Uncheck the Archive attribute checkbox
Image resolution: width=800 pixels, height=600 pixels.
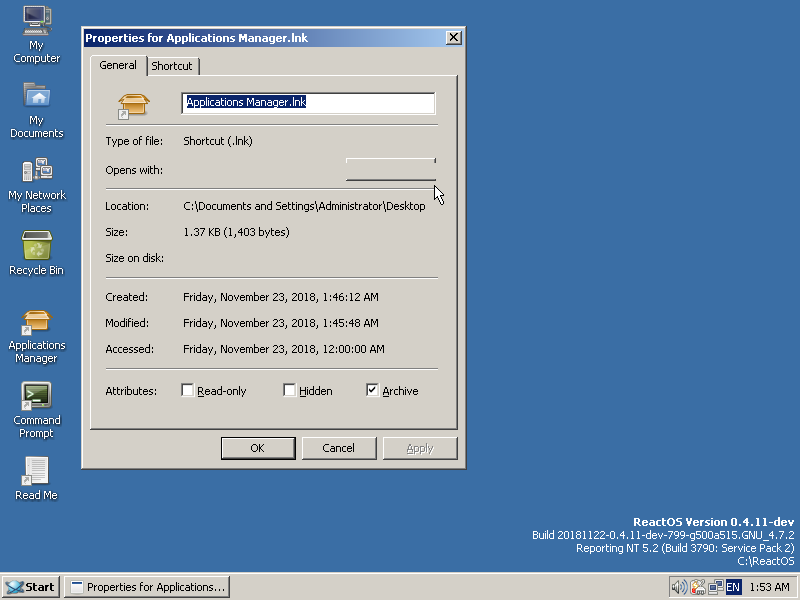[x=372, y=390]
